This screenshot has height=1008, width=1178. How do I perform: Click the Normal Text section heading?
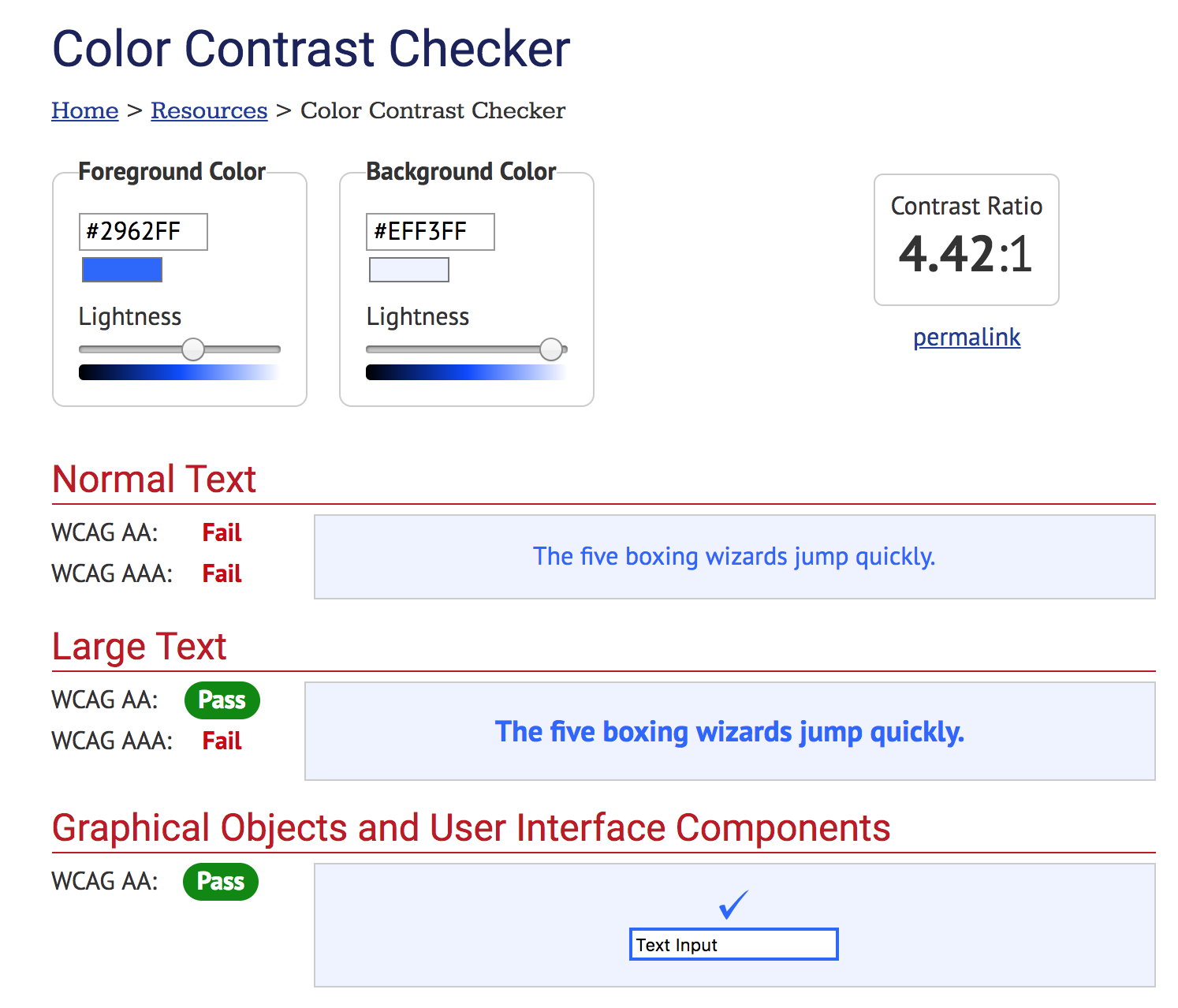(x=154, y=479)
